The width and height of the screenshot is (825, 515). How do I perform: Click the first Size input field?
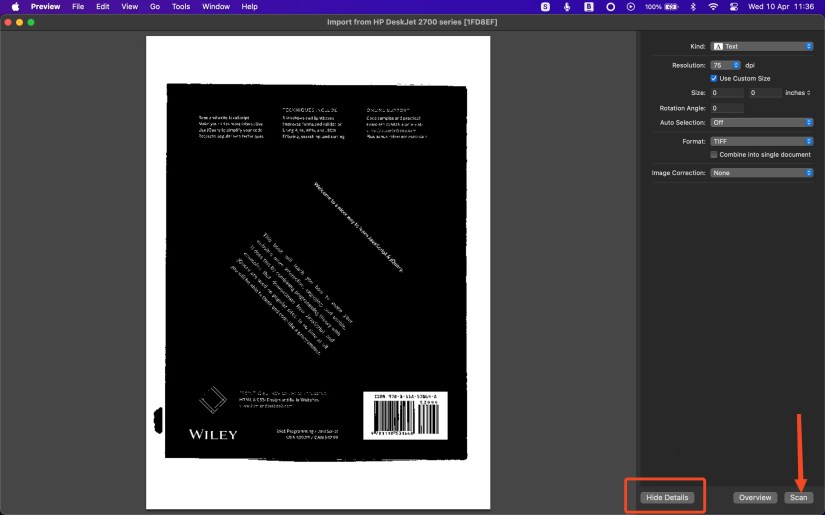pyautogui.click(x=727, y=93)
